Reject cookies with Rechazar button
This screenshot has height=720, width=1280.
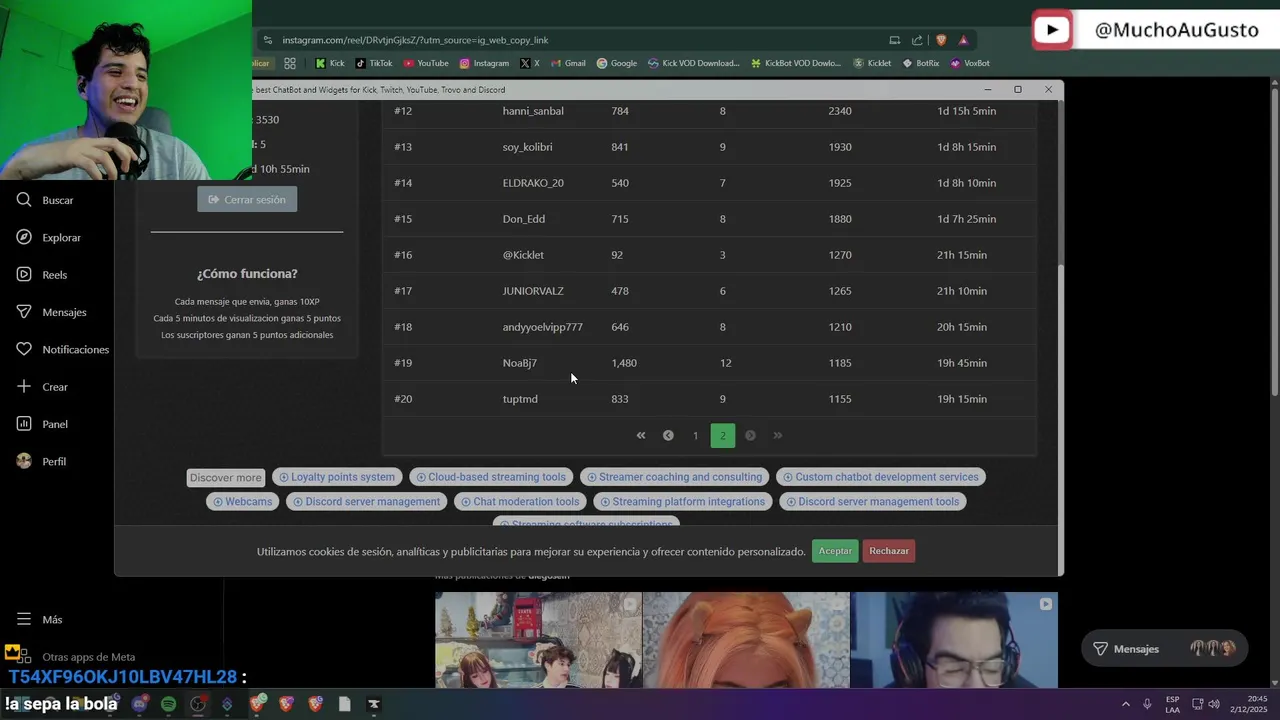tap(889, 551)
